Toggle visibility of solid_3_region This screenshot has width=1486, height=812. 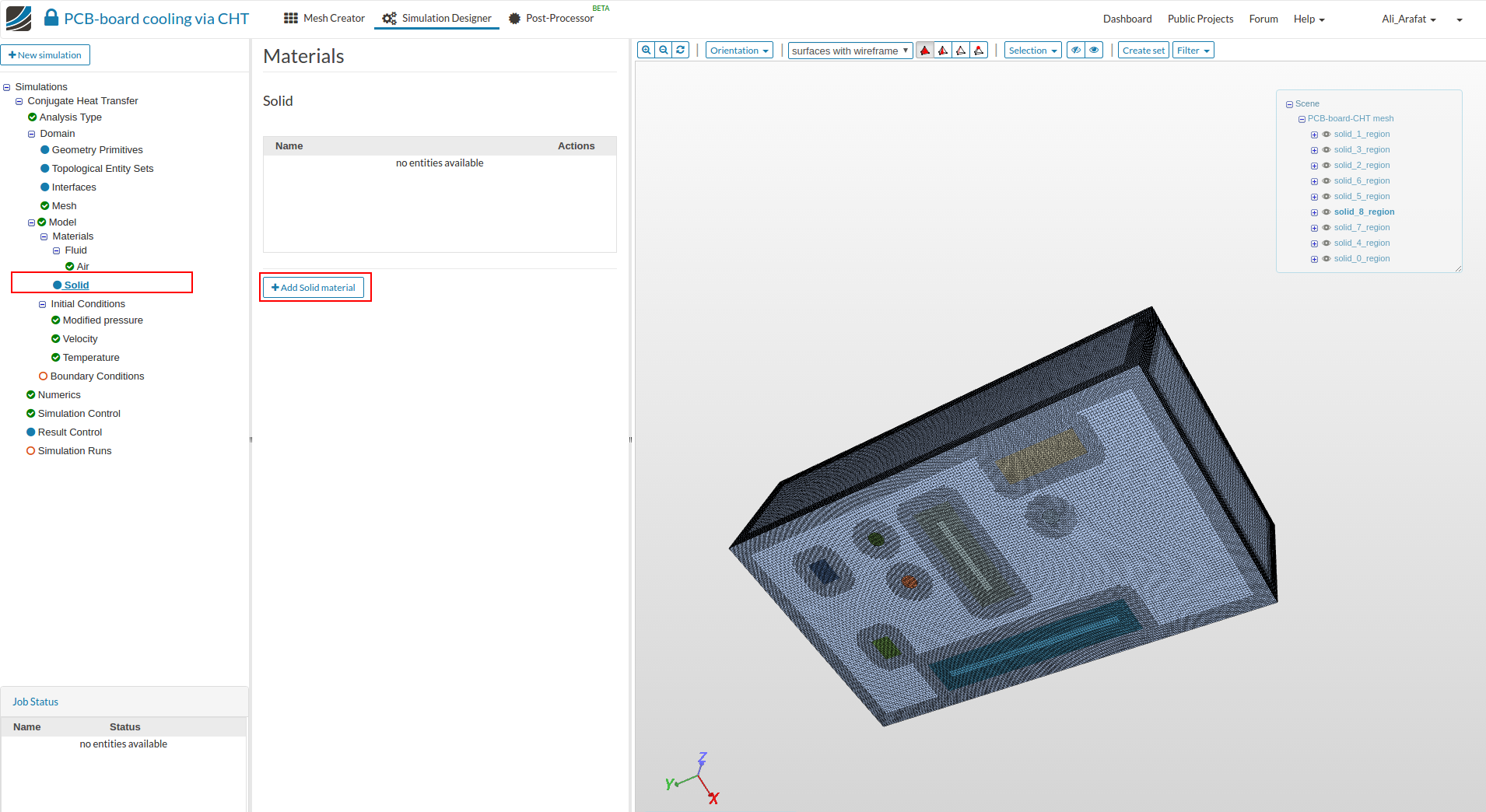(1327, 150)
